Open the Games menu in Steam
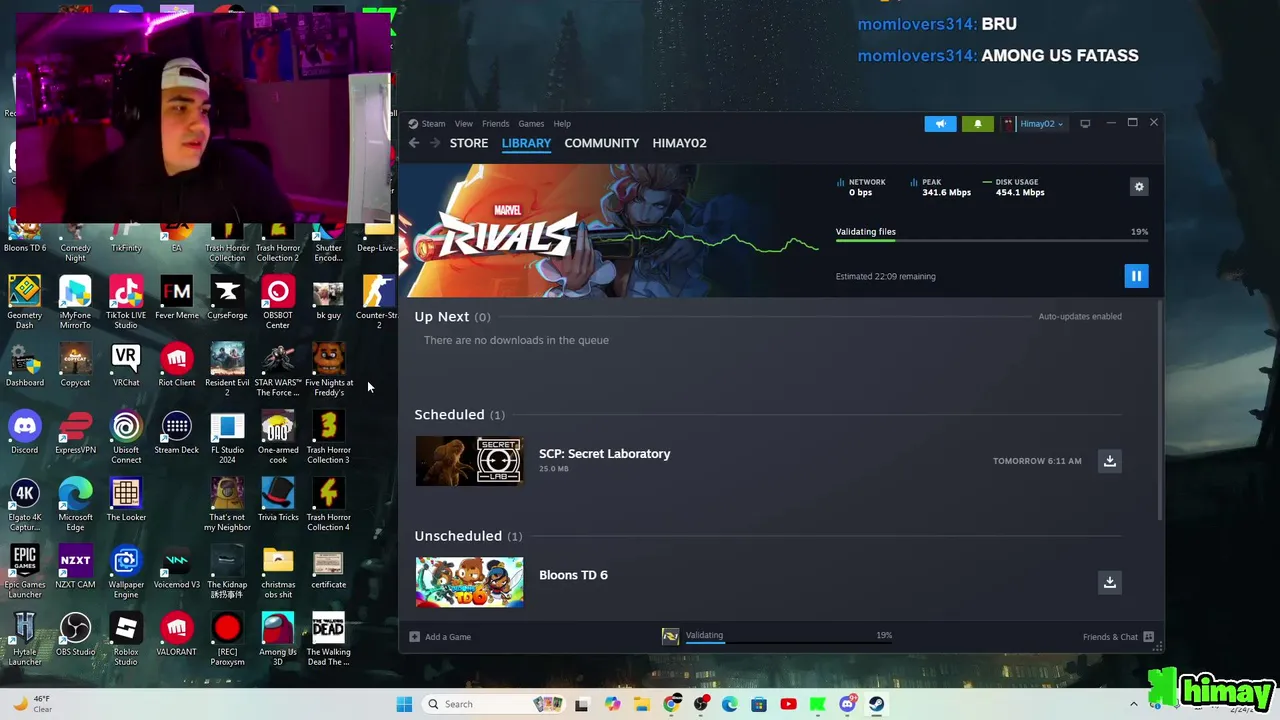 (x=531, y=124)
